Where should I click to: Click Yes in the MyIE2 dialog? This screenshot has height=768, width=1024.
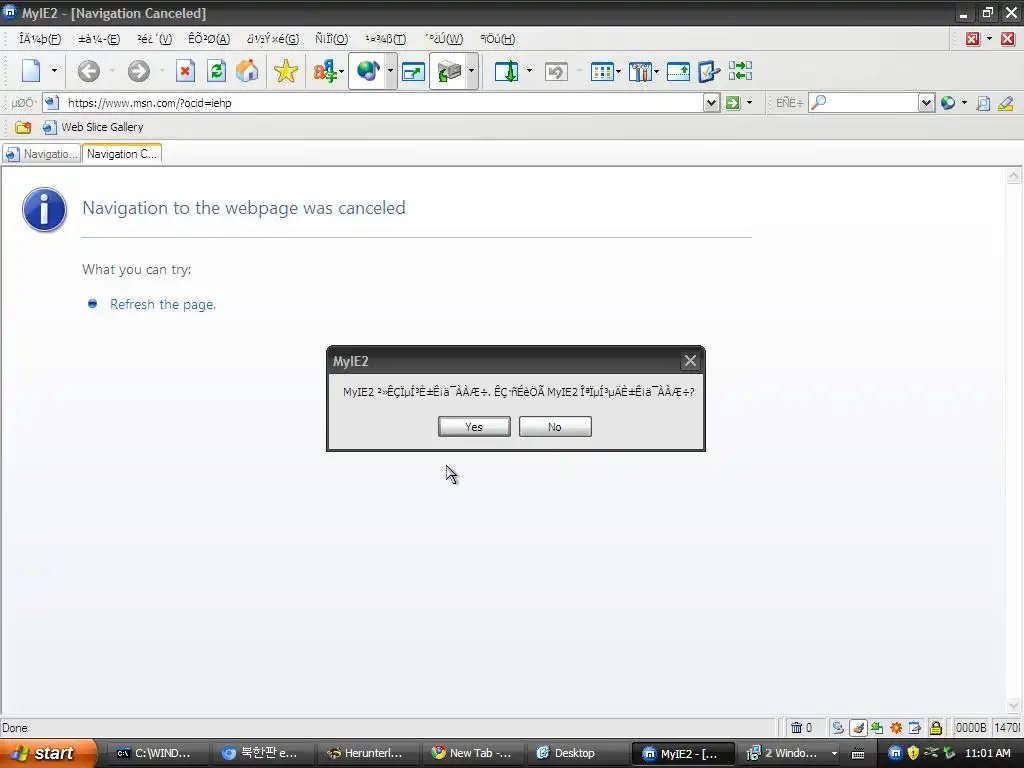pos(474,426)
